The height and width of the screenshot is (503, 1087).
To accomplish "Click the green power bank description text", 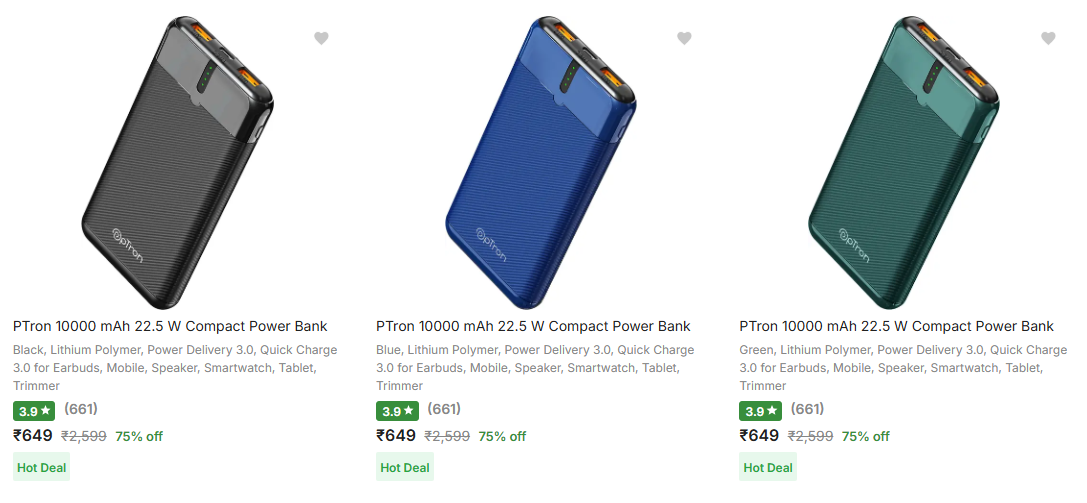I will click(903, 368).
